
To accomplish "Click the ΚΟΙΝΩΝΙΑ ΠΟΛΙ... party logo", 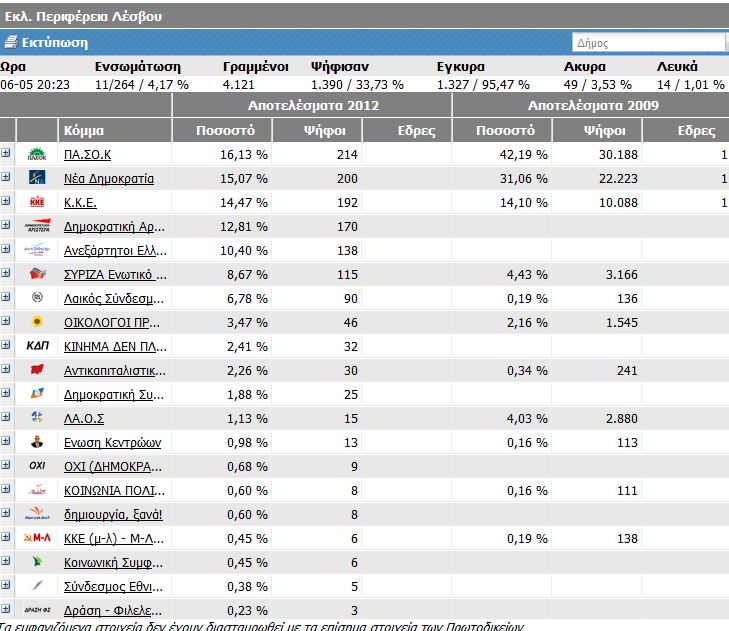I will pos(37,490).
